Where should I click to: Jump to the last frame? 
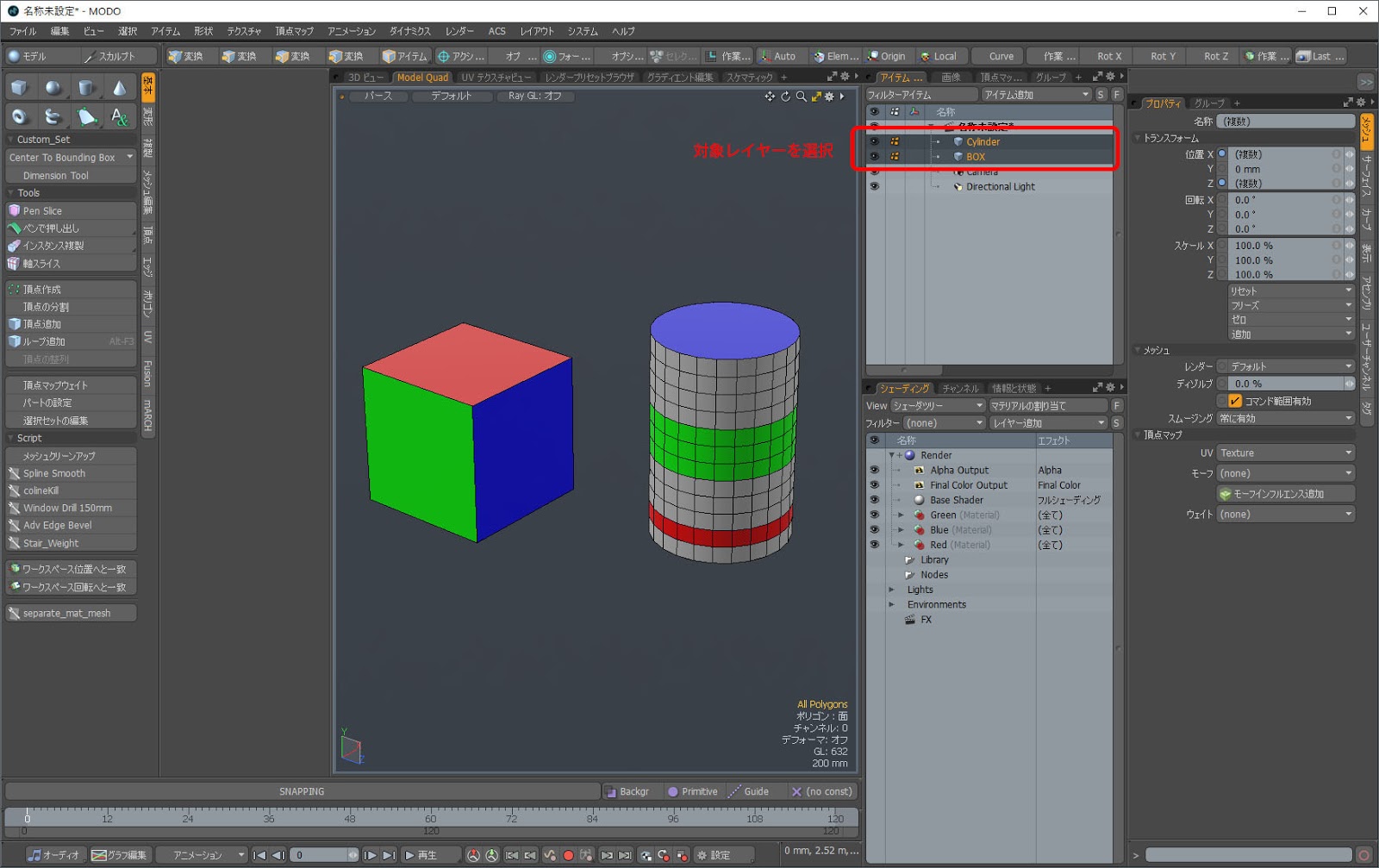click(x=389, y=855)
